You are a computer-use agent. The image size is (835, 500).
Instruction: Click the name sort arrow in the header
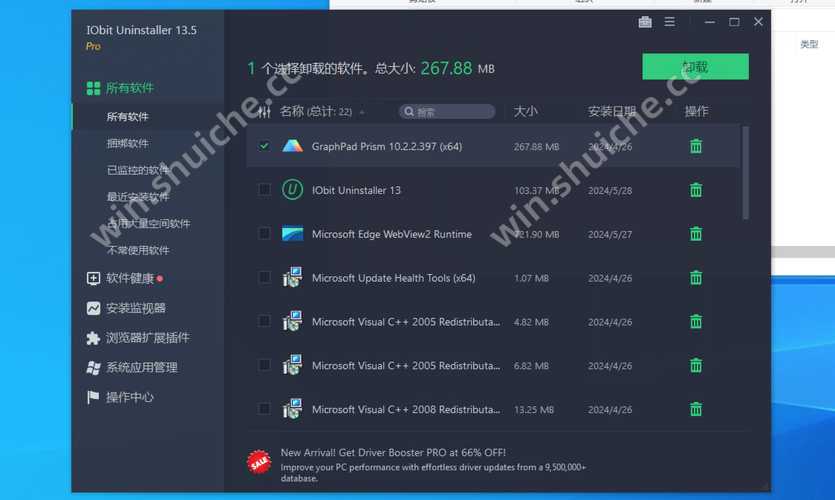362,112
